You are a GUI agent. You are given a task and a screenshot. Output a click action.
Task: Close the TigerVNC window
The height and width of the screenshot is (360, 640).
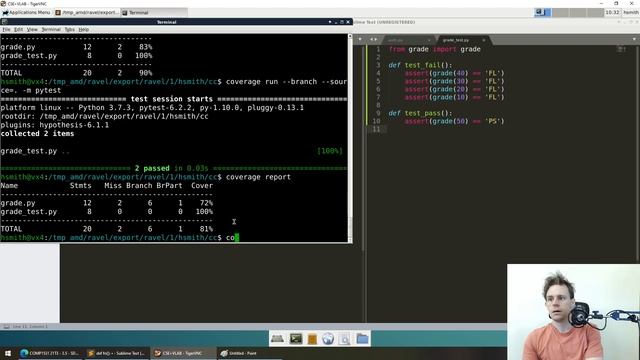[631, 3]
